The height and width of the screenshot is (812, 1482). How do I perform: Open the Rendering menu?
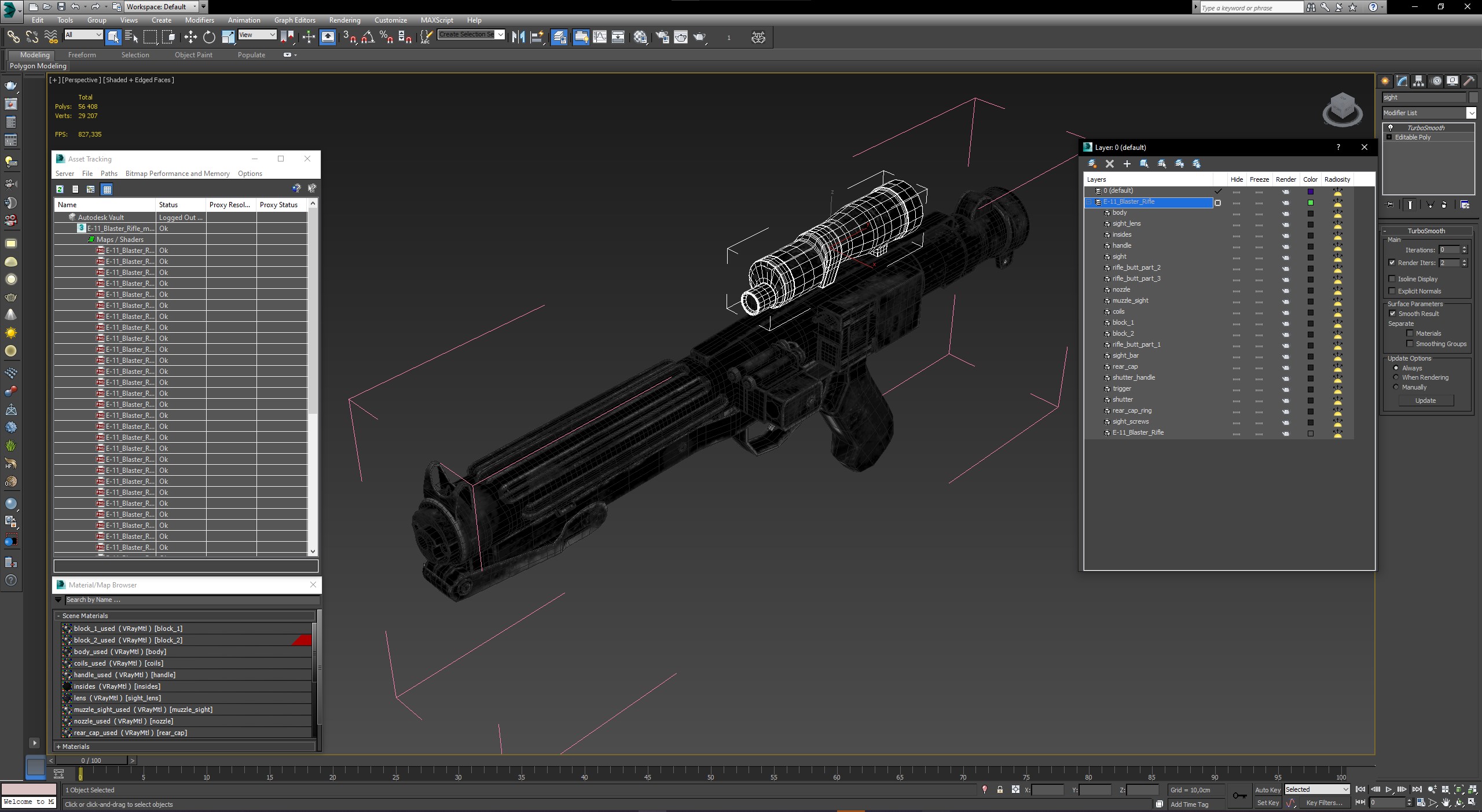coord(344,20)
